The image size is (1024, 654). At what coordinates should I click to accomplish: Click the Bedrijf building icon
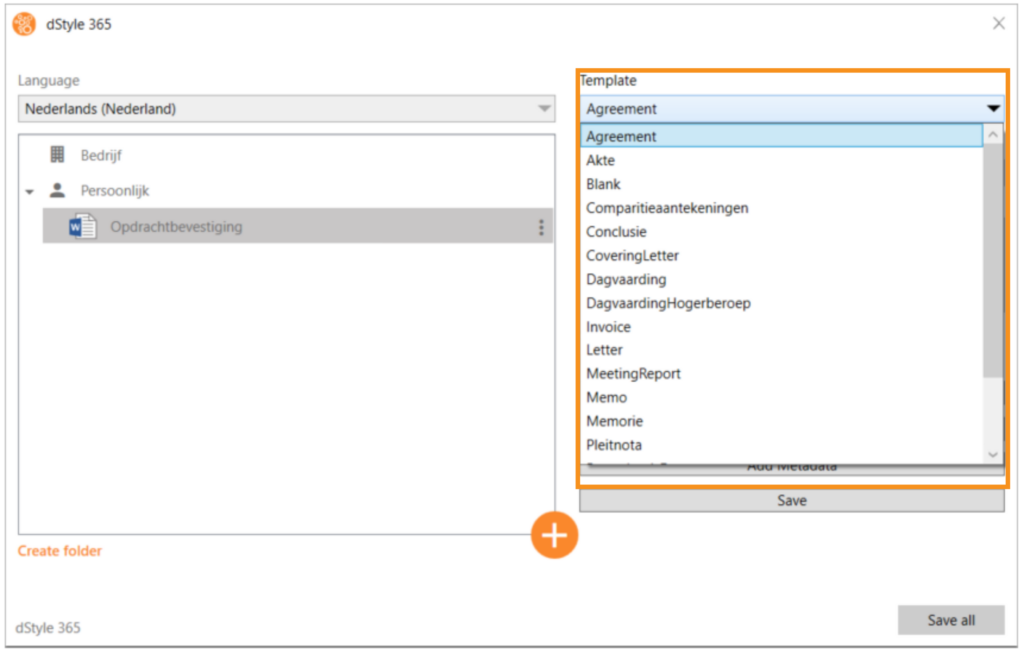click(x=57, y=154)
